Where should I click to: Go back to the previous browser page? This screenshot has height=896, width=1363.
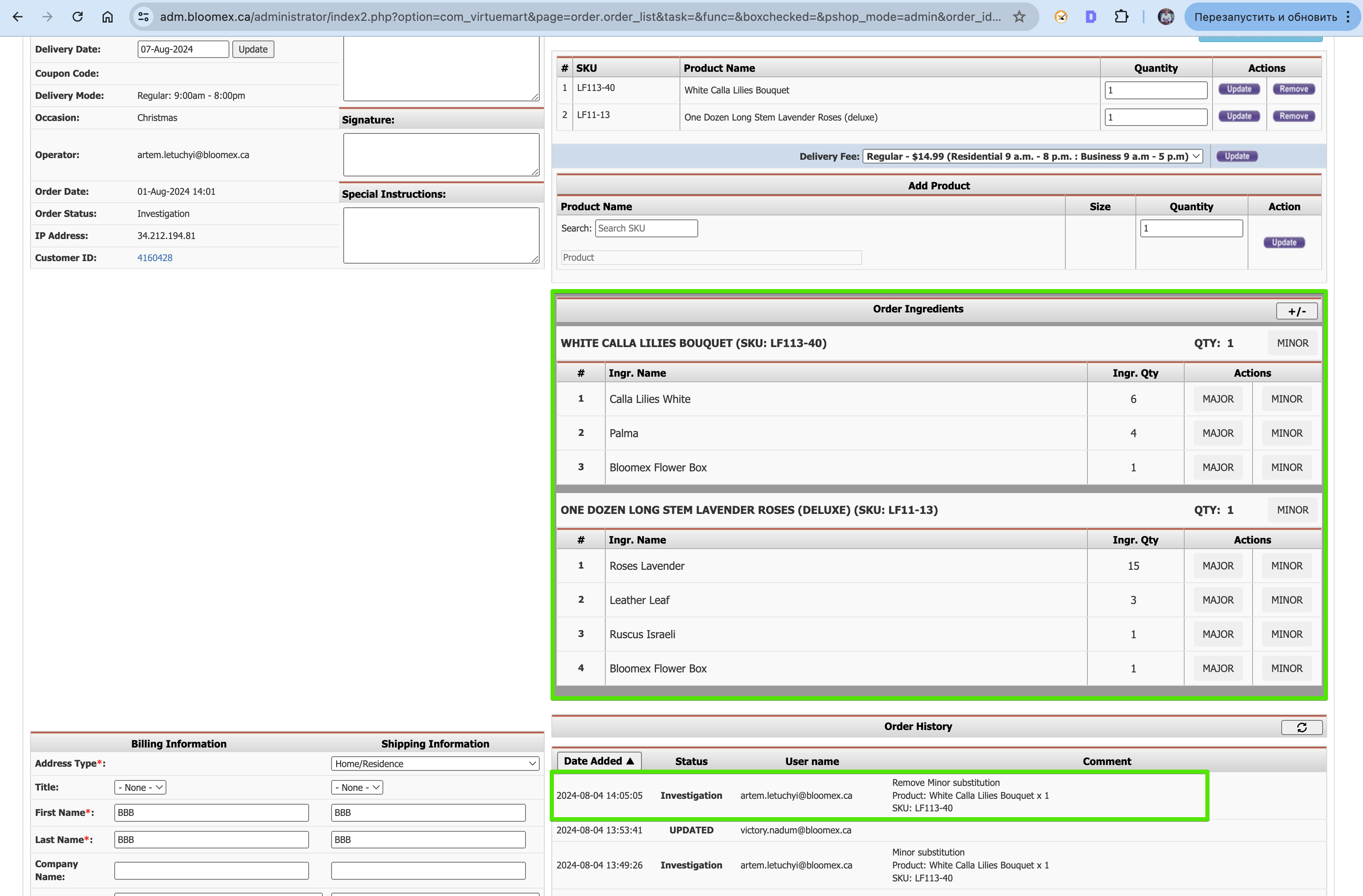pos(18,17)
